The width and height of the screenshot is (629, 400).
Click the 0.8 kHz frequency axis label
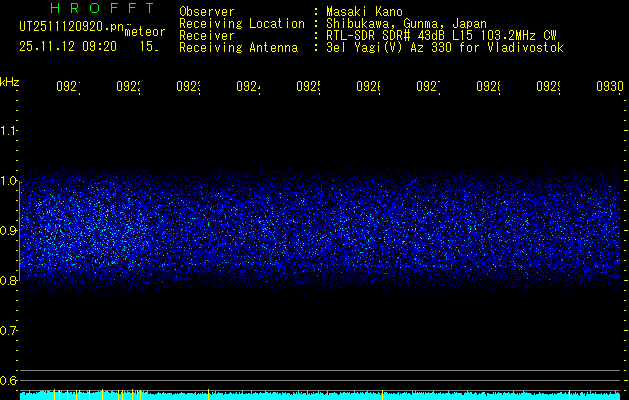click(x=8, y=280)
